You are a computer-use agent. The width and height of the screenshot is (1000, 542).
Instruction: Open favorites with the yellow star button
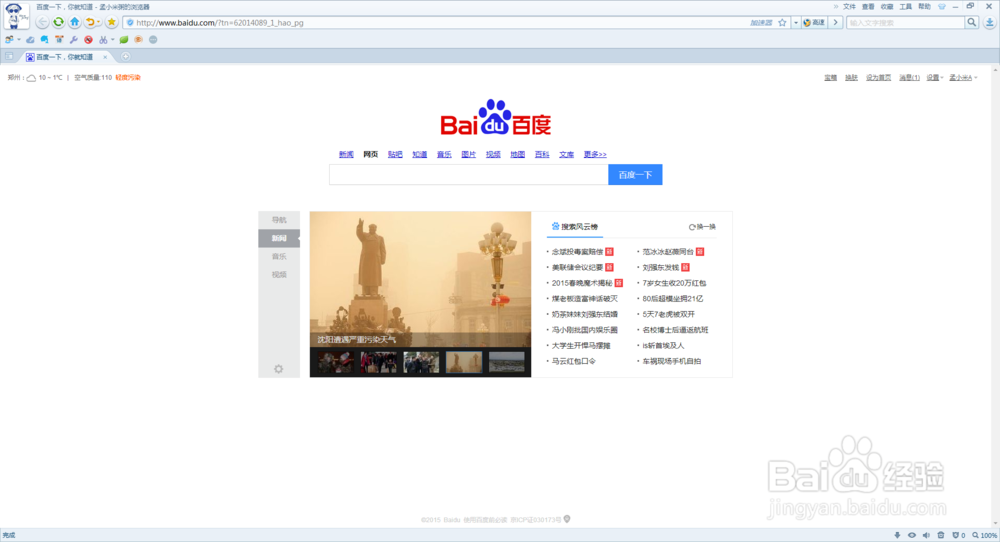click(x=112, y=22)
